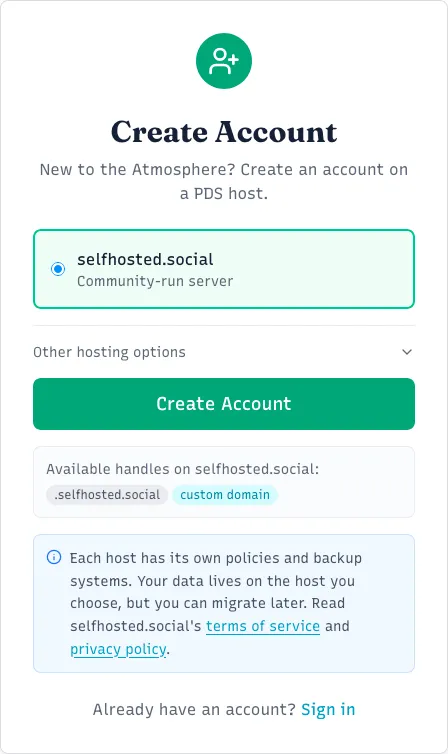Click the New to the Atmosphere description text
Screen dimensions: 448x754
[224, 181]
